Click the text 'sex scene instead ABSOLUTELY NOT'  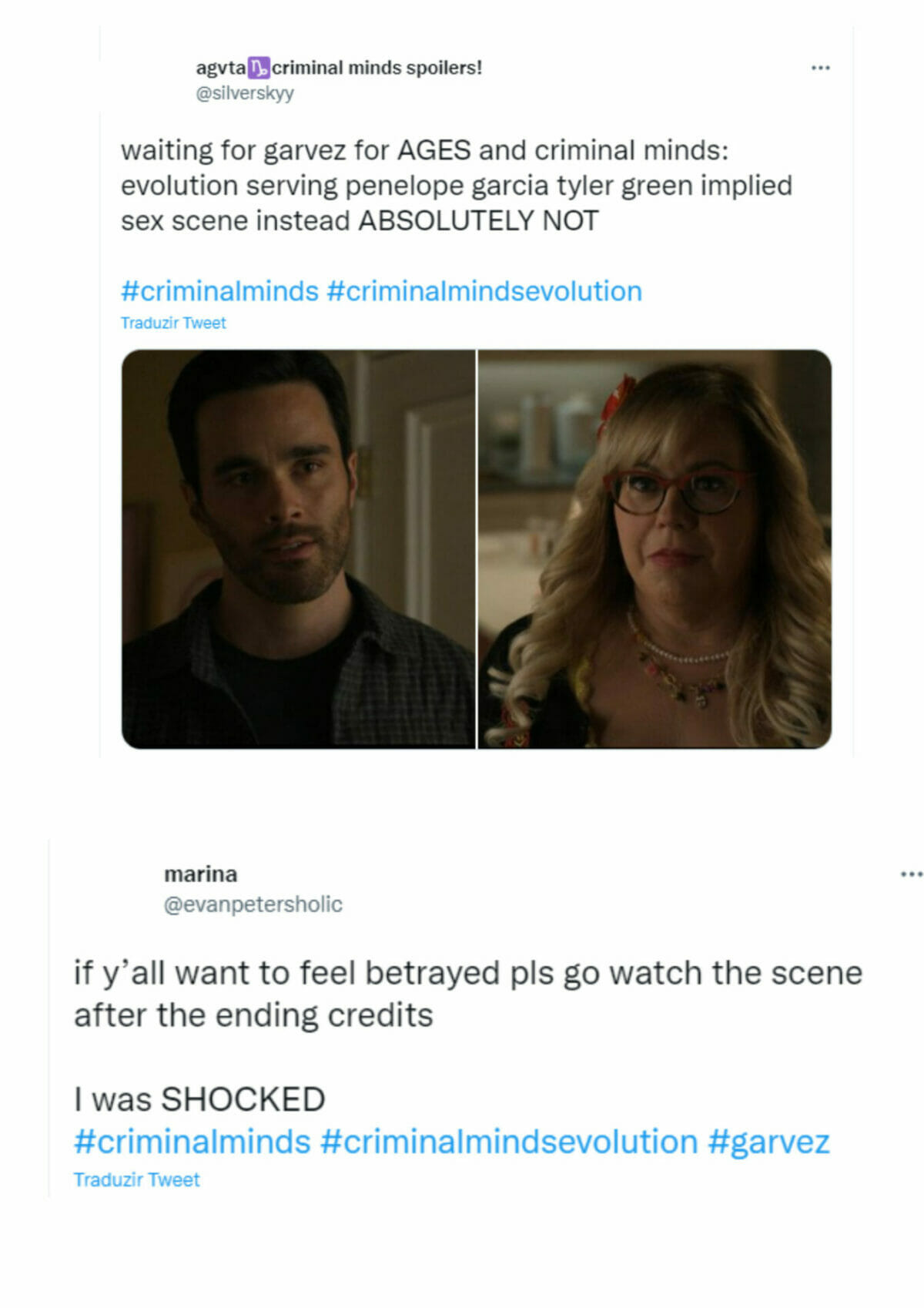point(360,221)
